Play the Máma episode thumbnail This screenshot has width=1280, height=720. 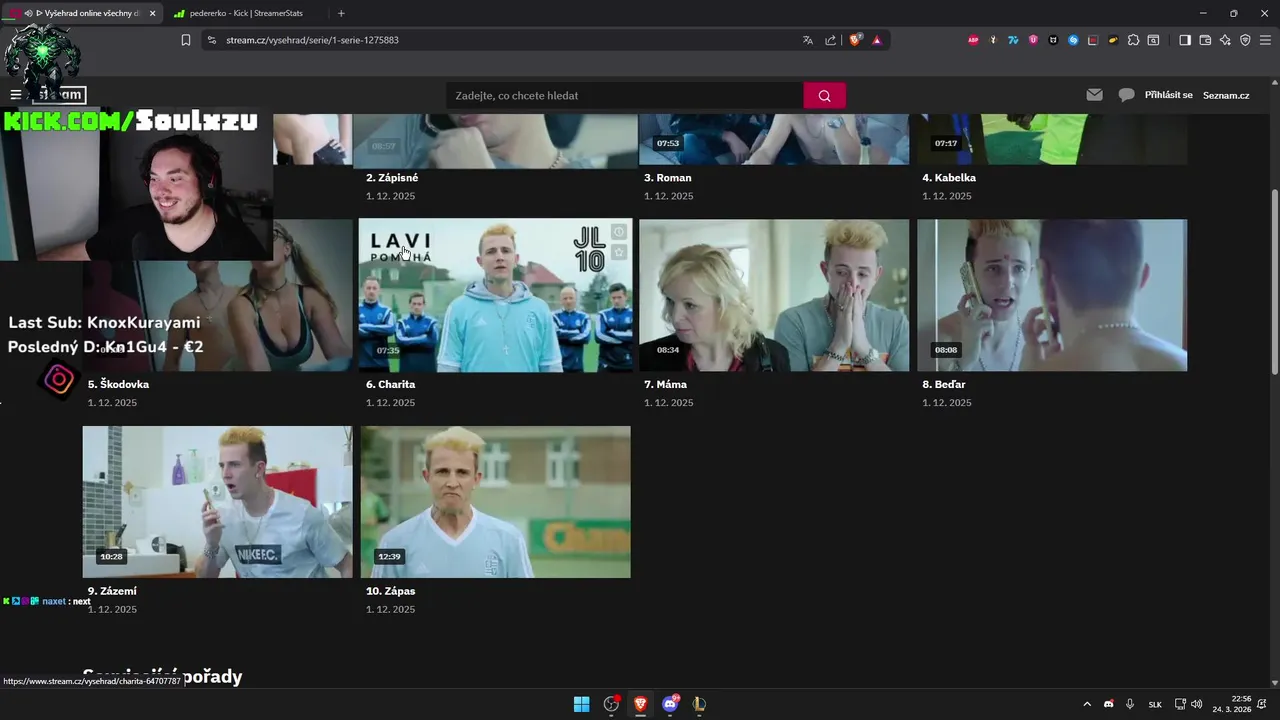[x=774, y=295]
